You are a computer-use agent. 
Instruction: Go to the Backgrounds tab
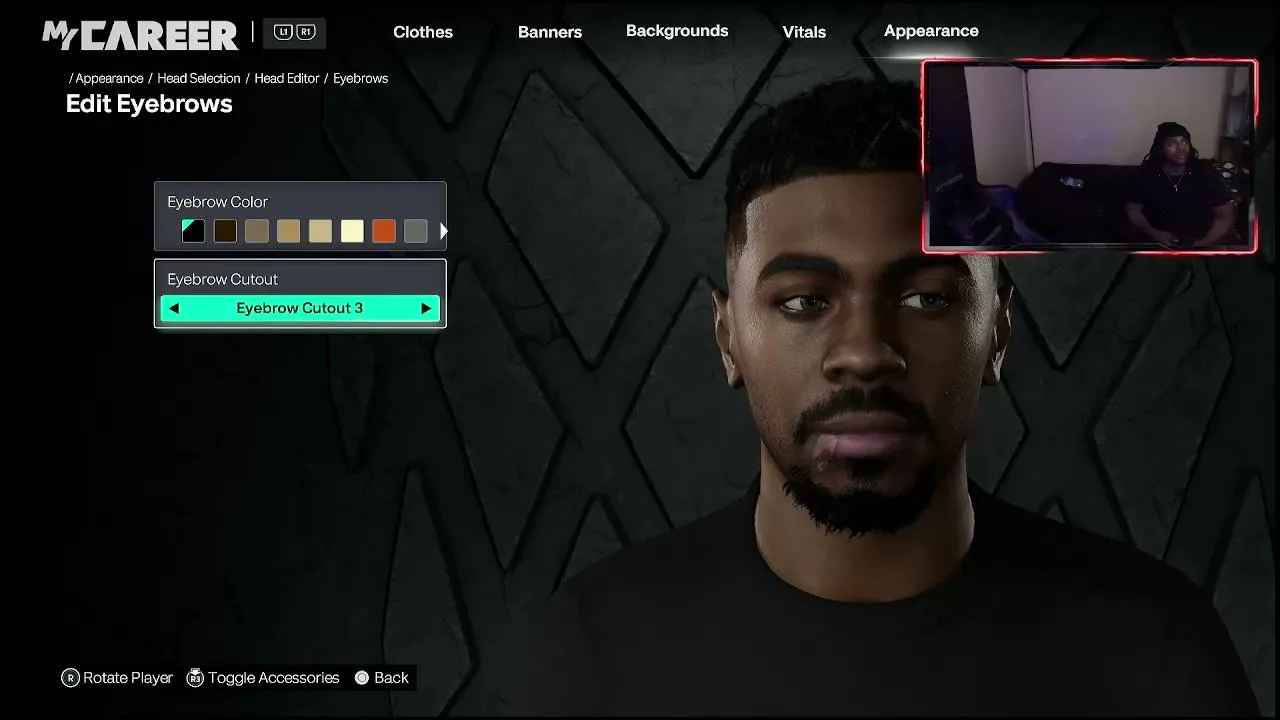click(677, 31)
